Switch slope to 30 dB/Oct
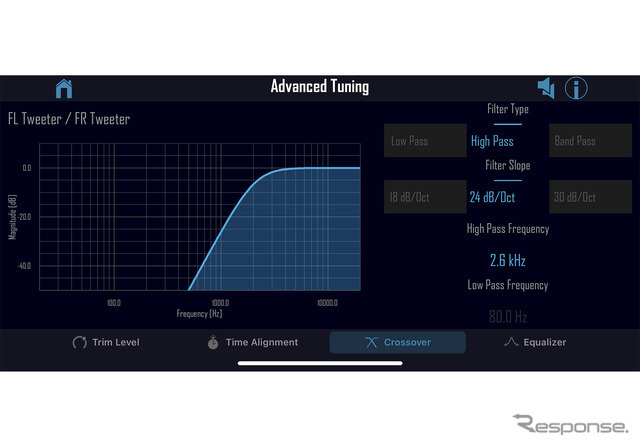Screen dimensions: 640x446 coord(590,197)
